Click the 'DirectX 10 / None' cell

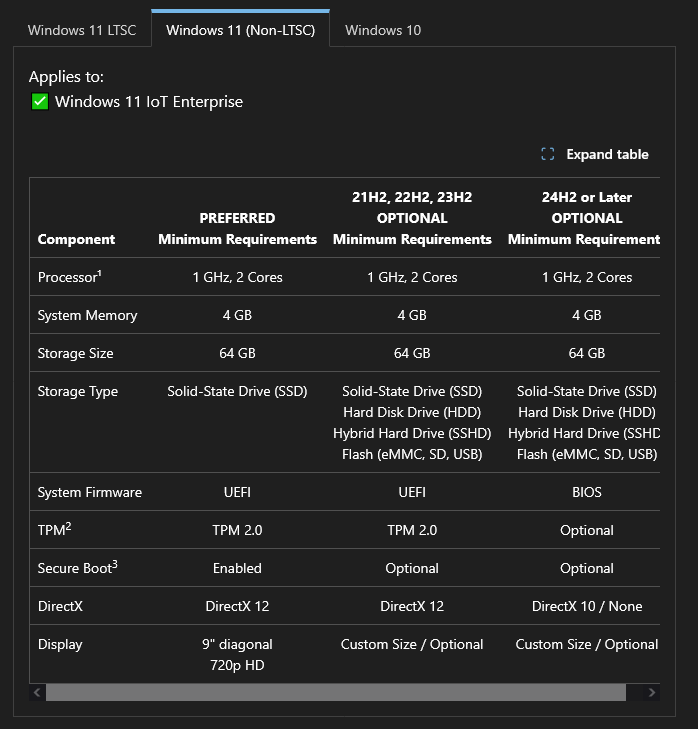[x=587, y=606]
